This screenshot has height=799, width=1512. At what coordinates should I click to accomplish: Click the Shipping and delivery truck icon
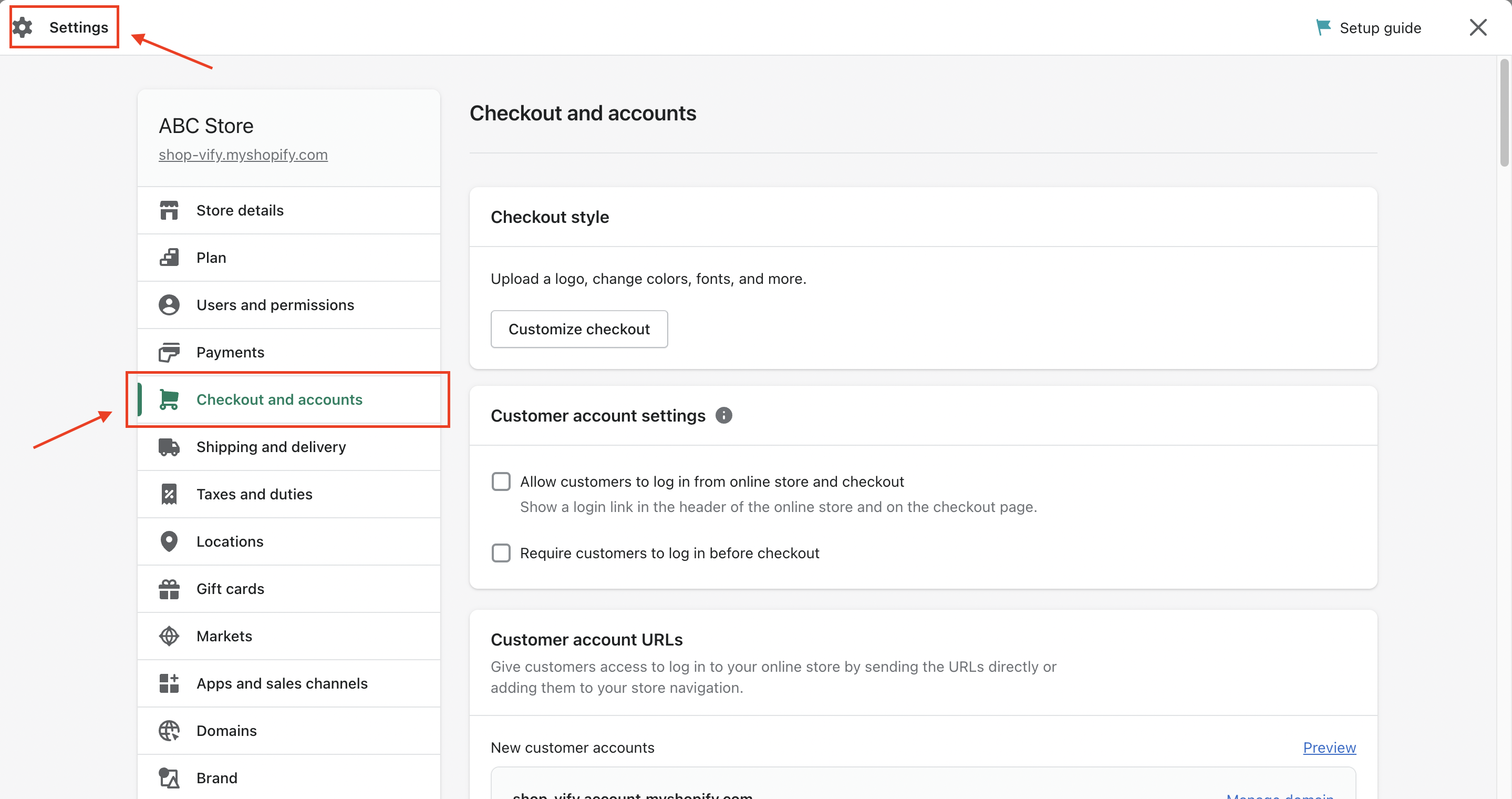(169, 447)
